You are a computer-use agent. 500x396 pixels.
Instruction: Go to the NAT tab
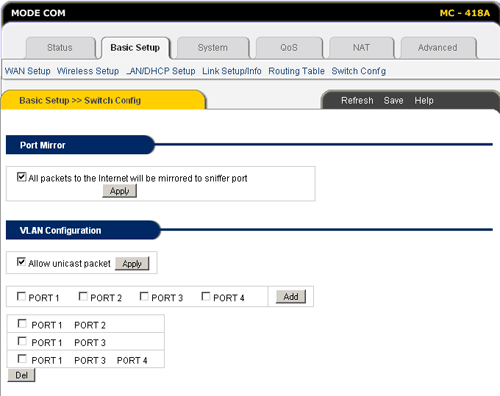coord(361,48)
